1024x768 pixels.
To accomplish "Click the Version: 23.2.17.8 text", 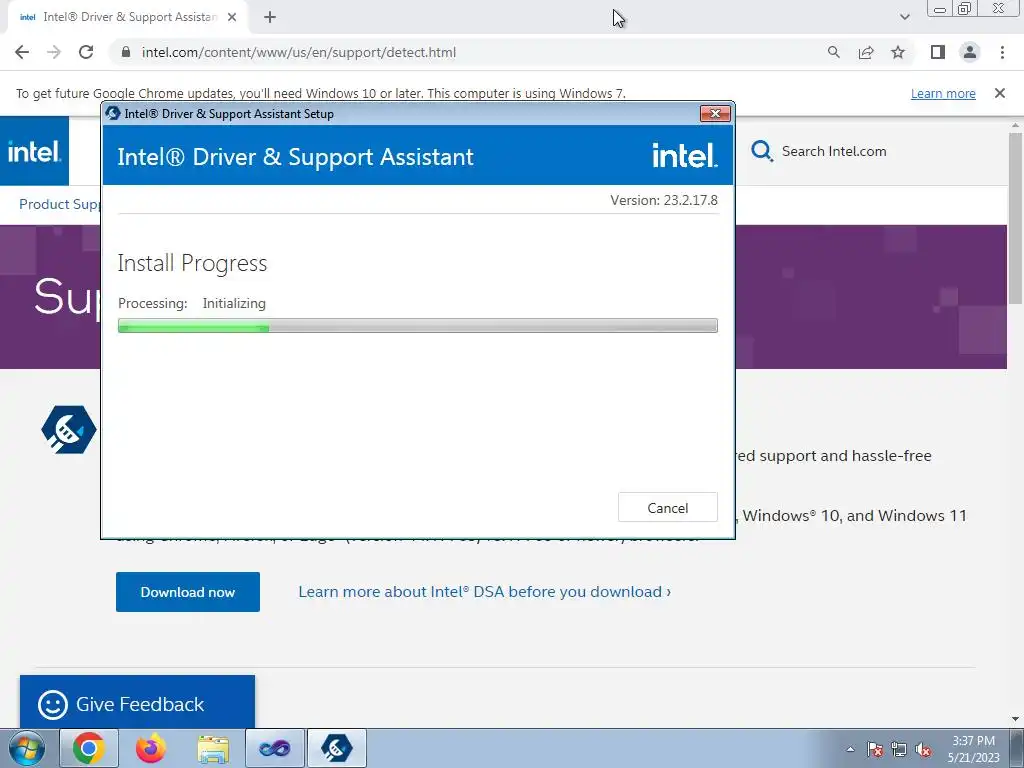I will coord(664,200).
